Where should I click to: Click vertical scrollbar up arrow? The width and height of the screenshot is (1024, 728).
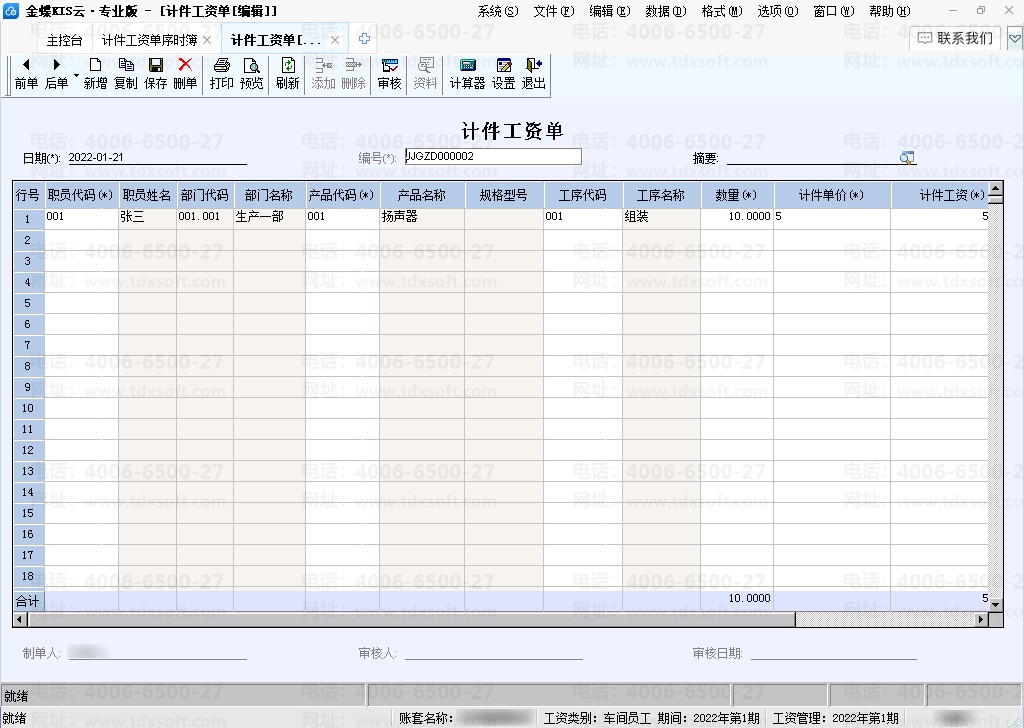click(x=995, y=190)
